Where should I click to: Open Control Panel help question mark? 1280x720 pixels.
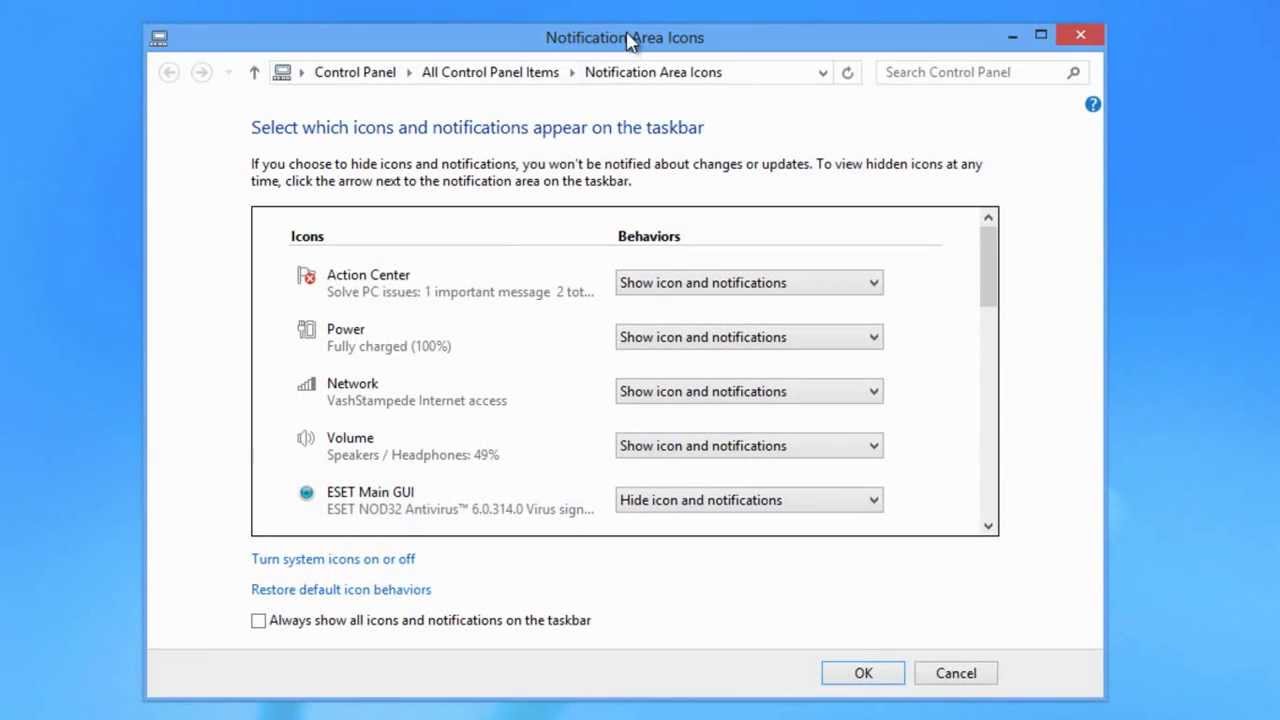click(1093, 104)
